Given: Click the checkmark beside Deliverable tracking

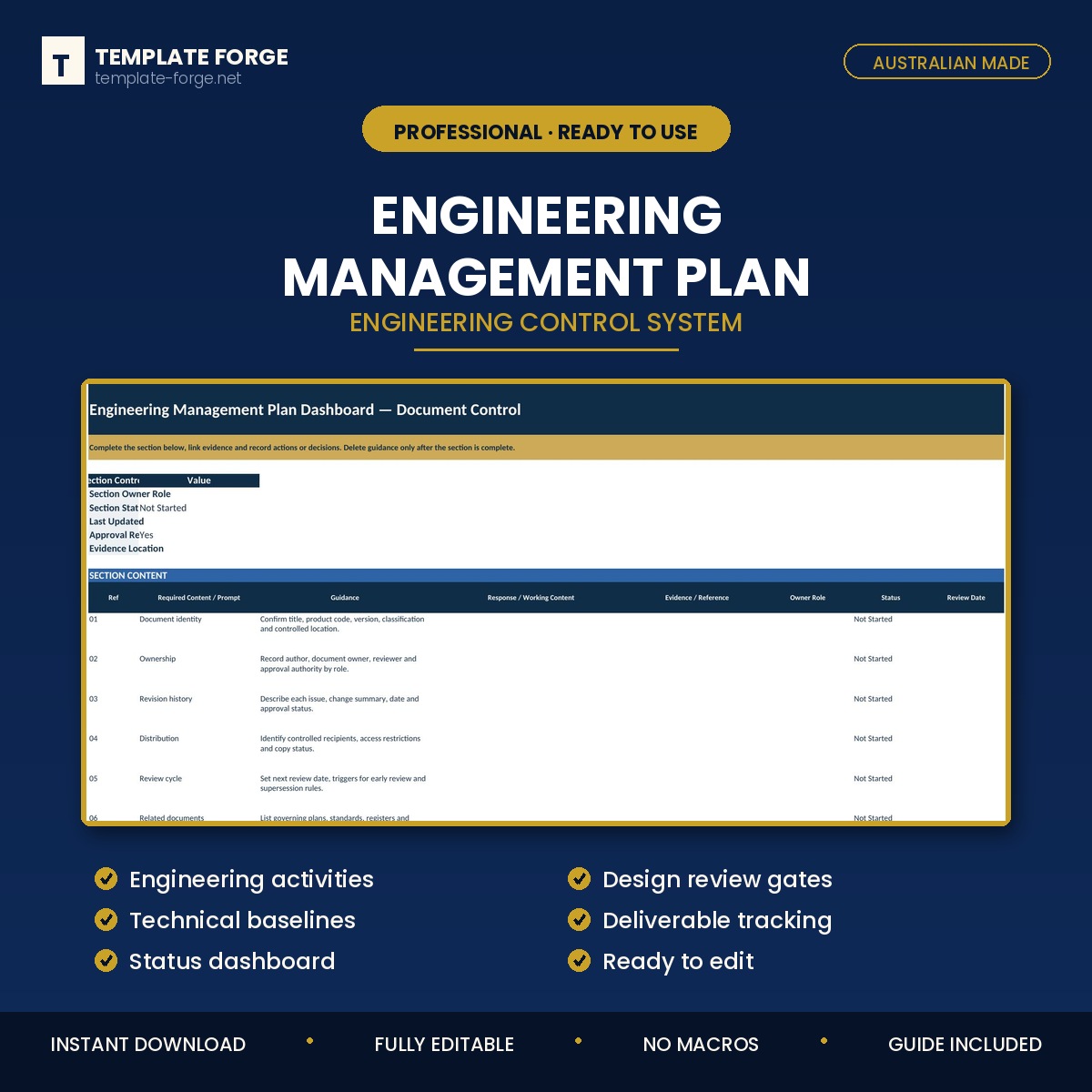Looking at the screenshot, I should pyautogui.click(x=579, y=919).
